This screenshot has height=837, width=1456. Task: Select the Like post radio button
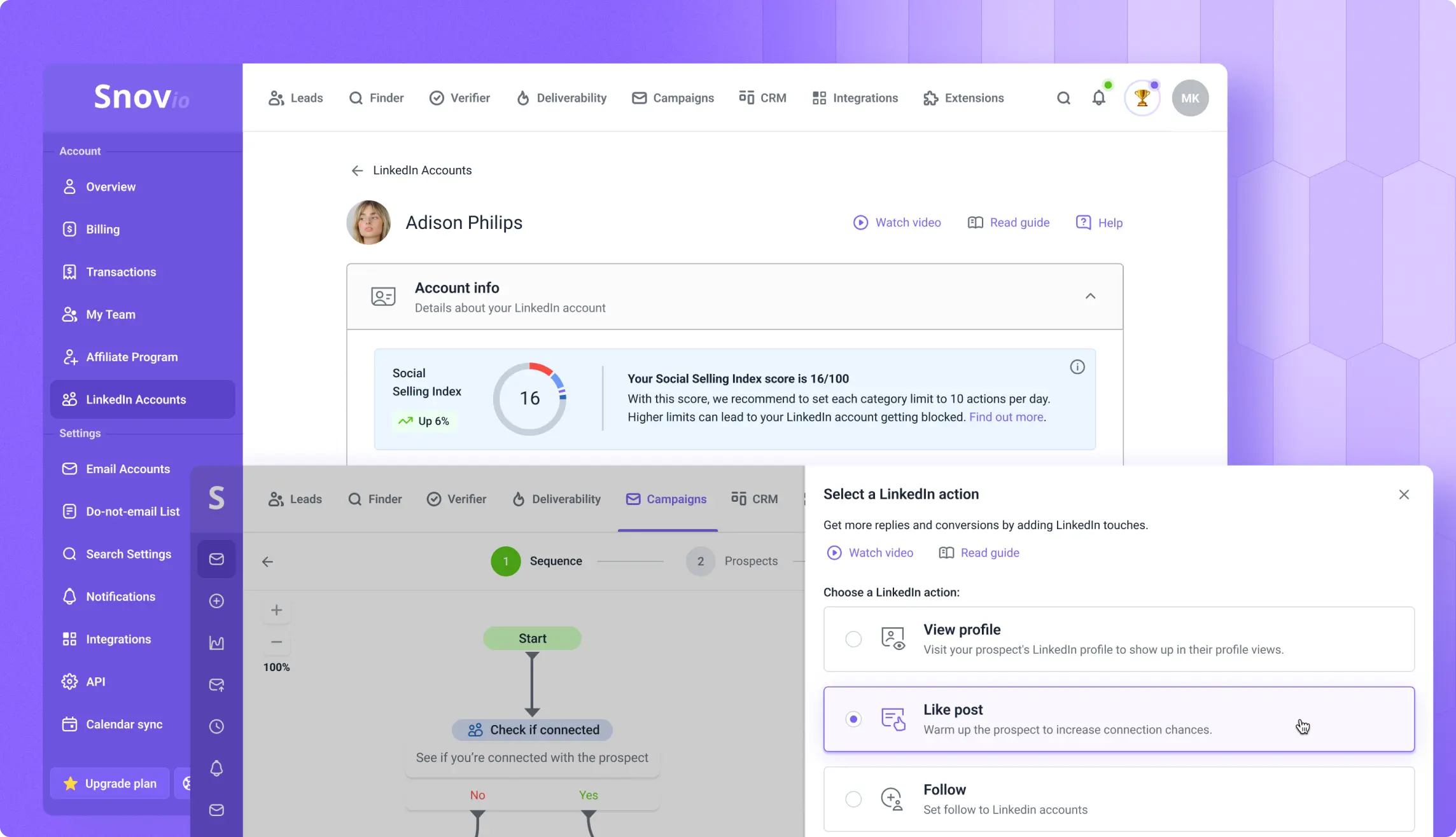point(853,719)
